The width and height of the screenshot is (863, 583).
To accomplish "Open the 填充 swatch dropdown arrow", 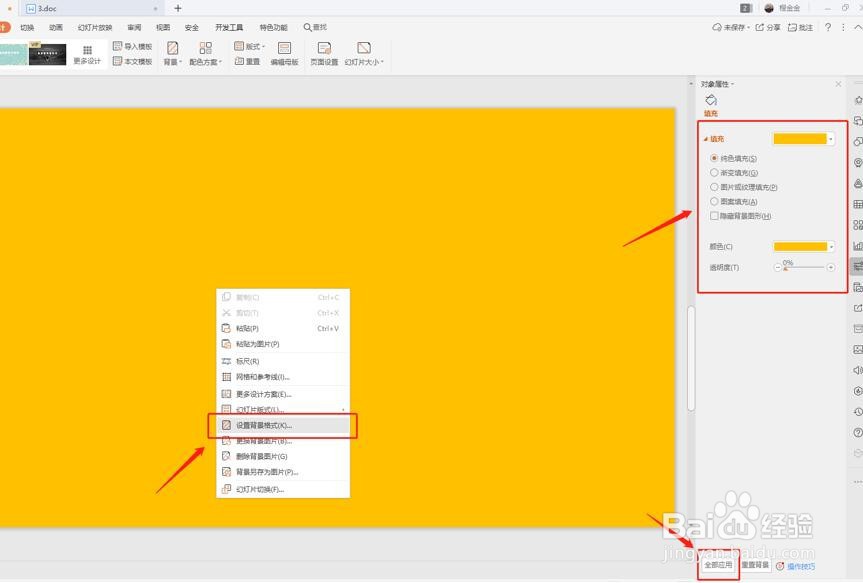I will coord(831,139).
